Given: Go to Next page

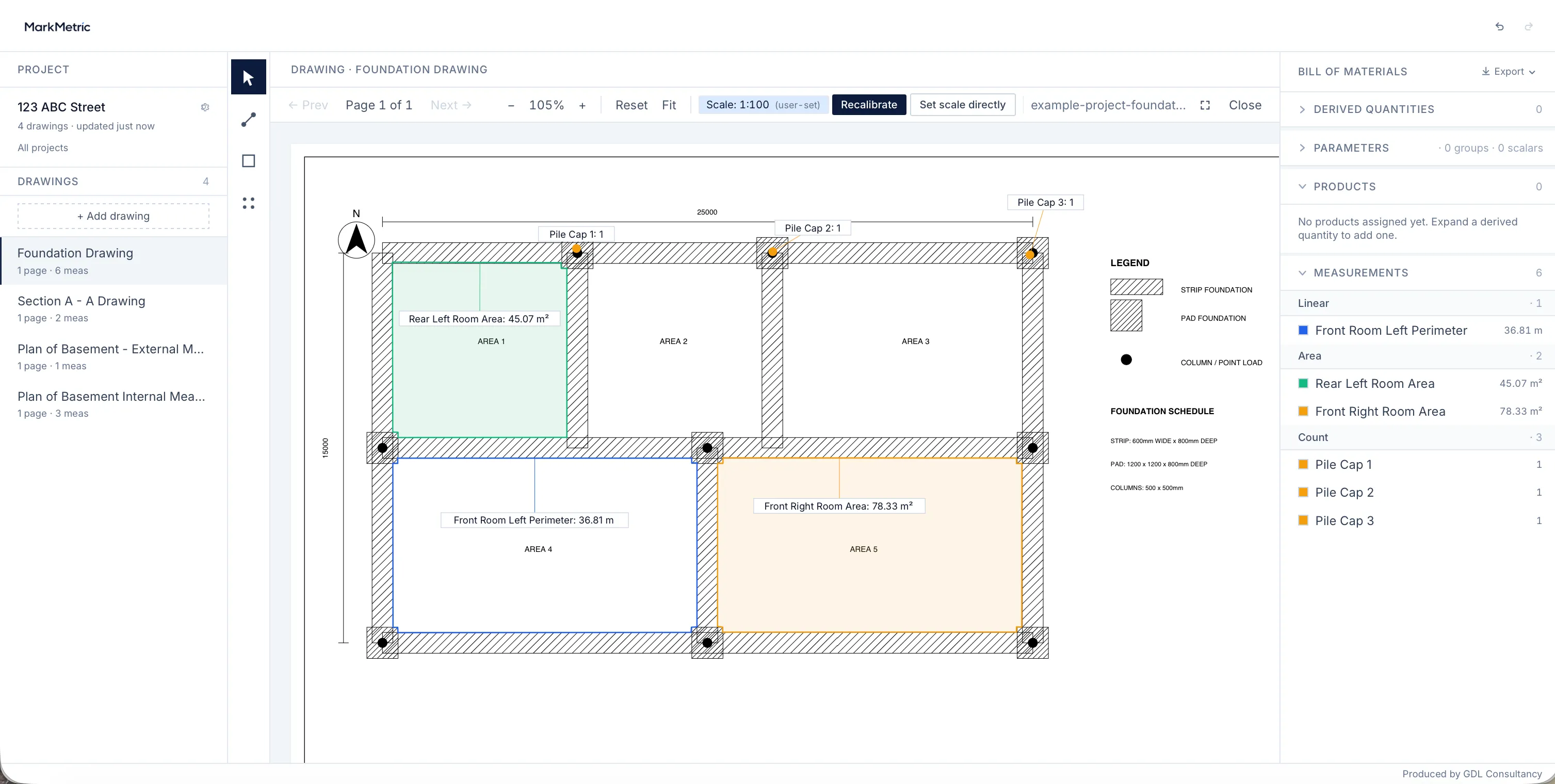Looking at the screenshot, I should point(451,105).
